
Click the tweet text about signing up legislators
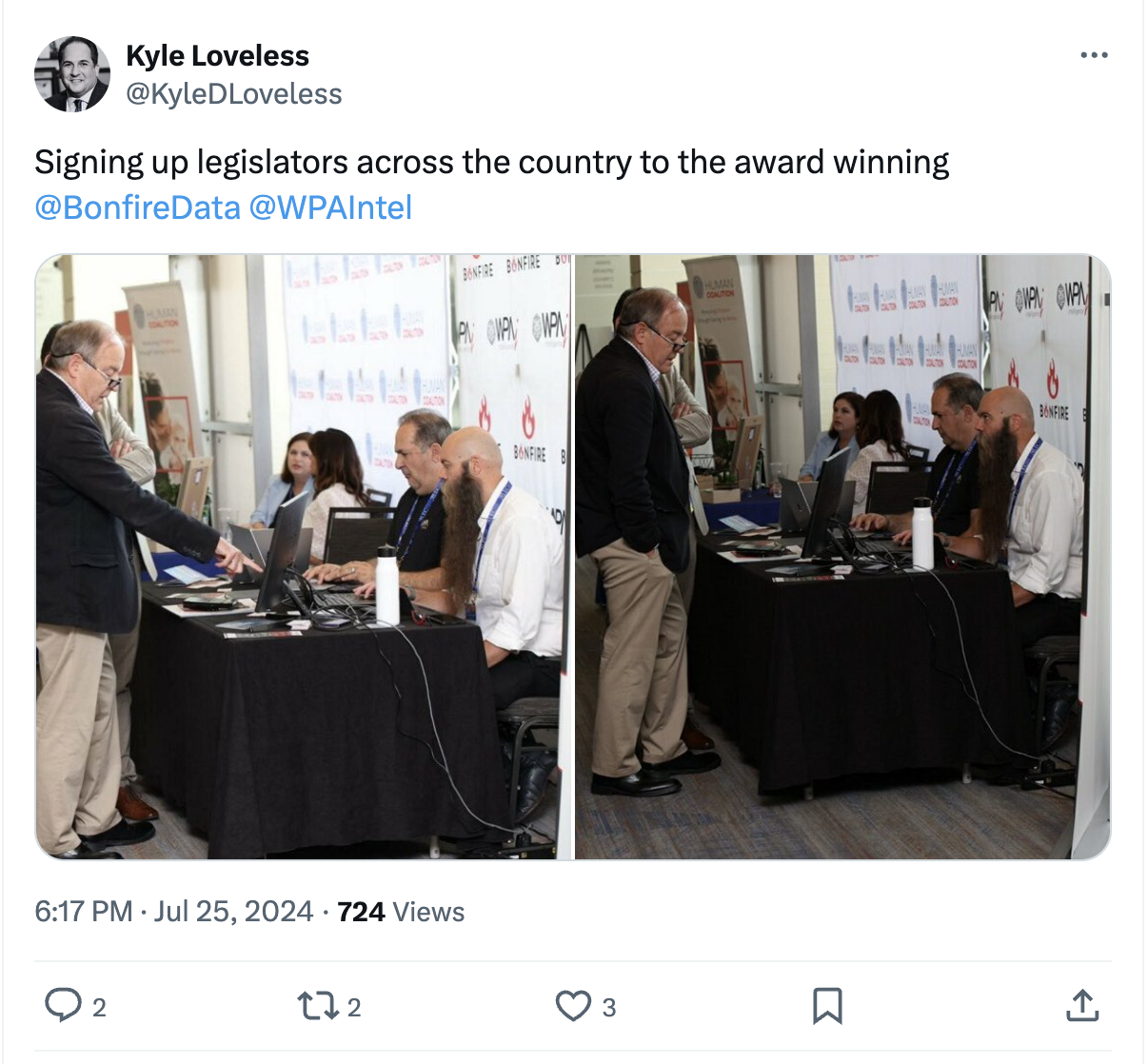(x=492, y=163)
